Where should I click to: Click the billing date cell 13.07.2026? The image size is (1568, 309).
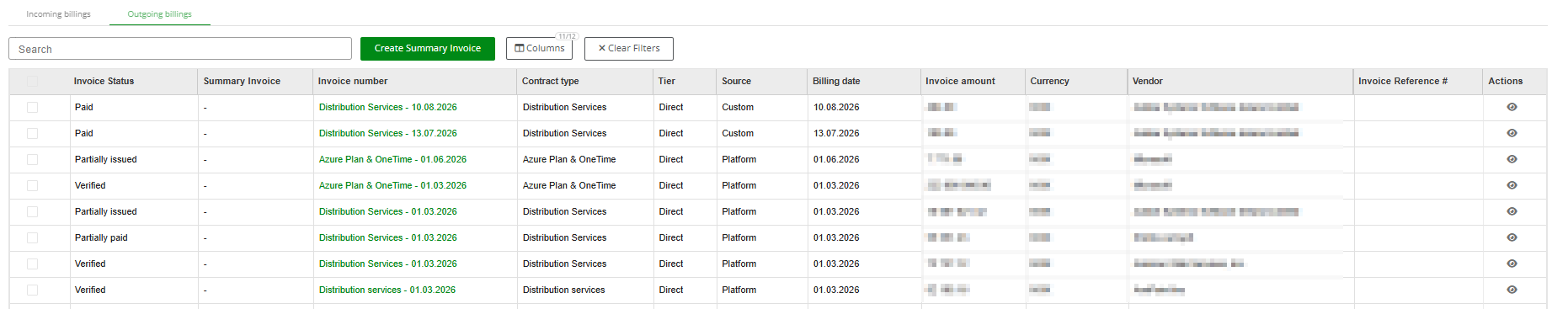click(x=836, y=133)
